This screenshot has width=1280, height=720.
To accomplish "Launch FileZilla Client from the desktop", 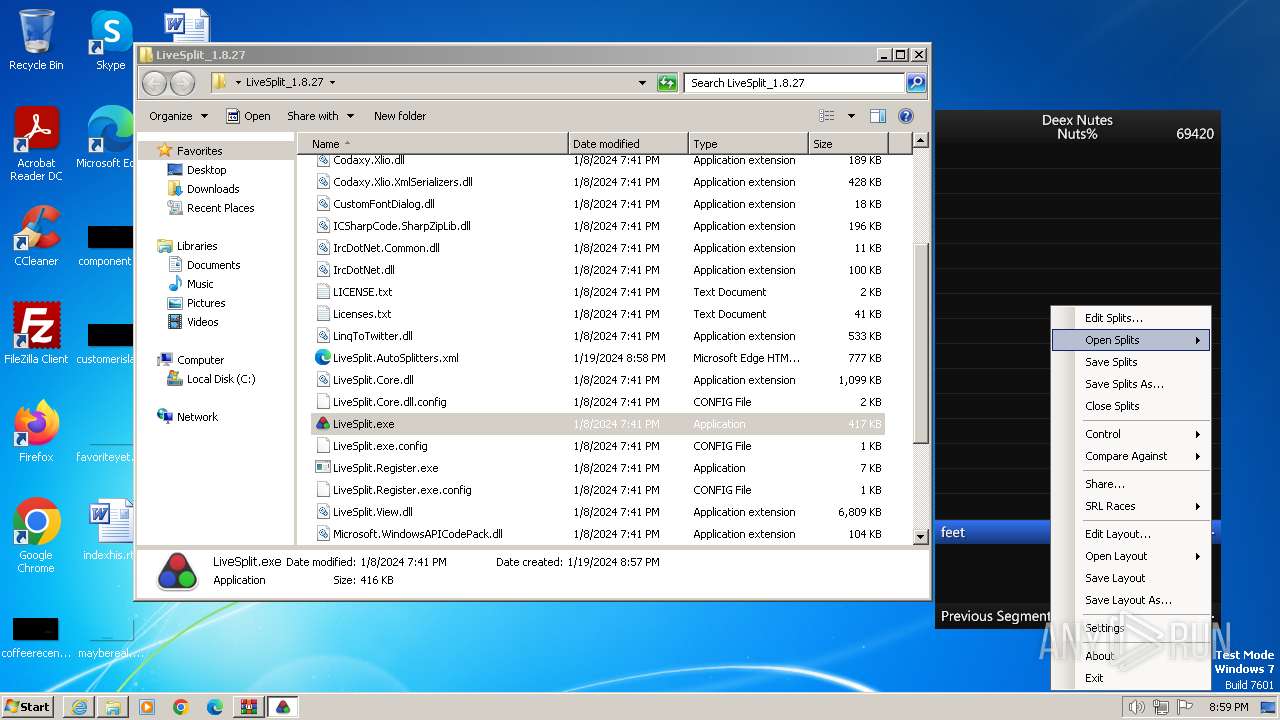I will tap(36, 333).
